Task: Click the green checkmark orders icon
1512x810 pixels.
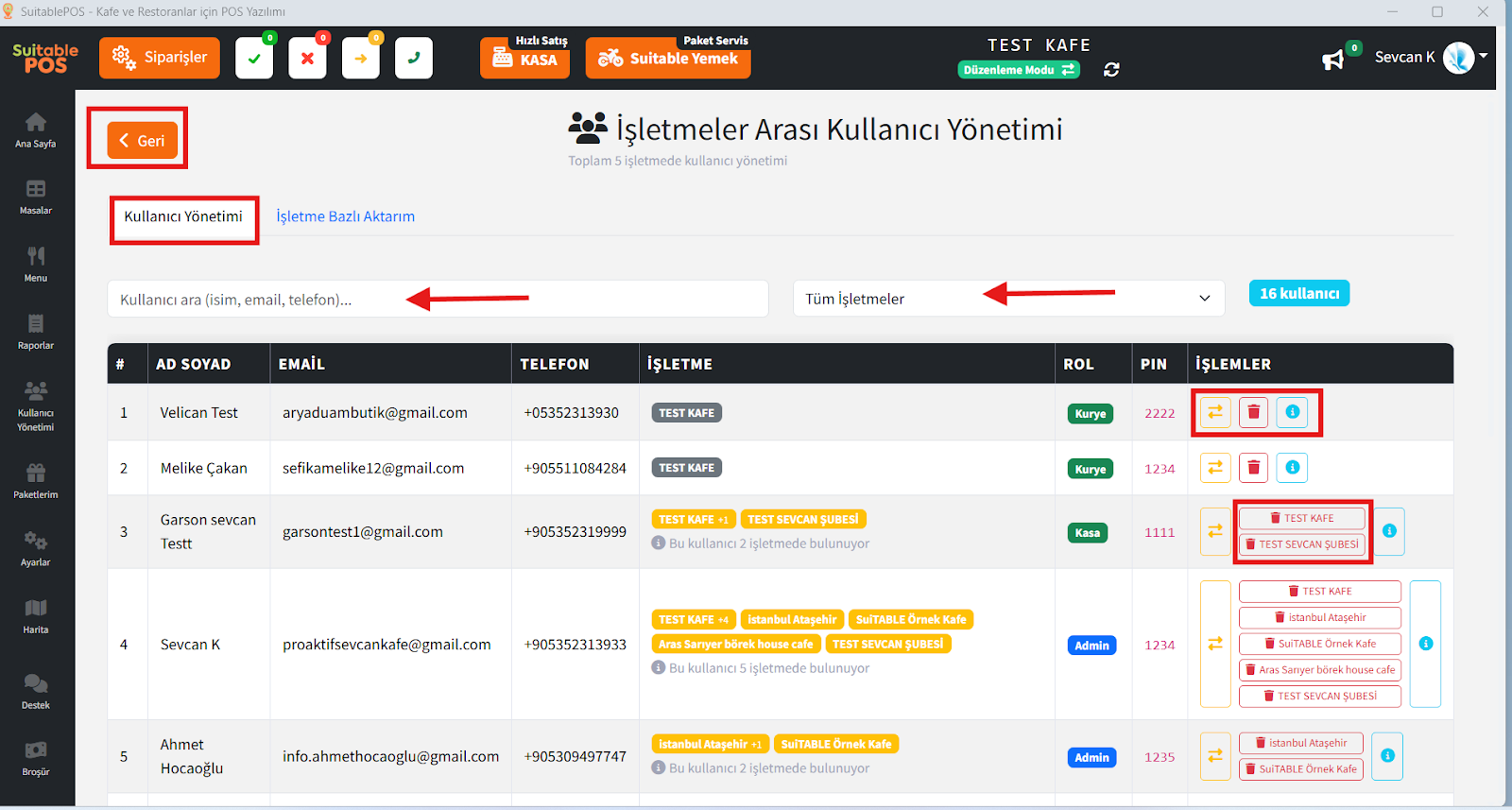Action: point(254,59)
